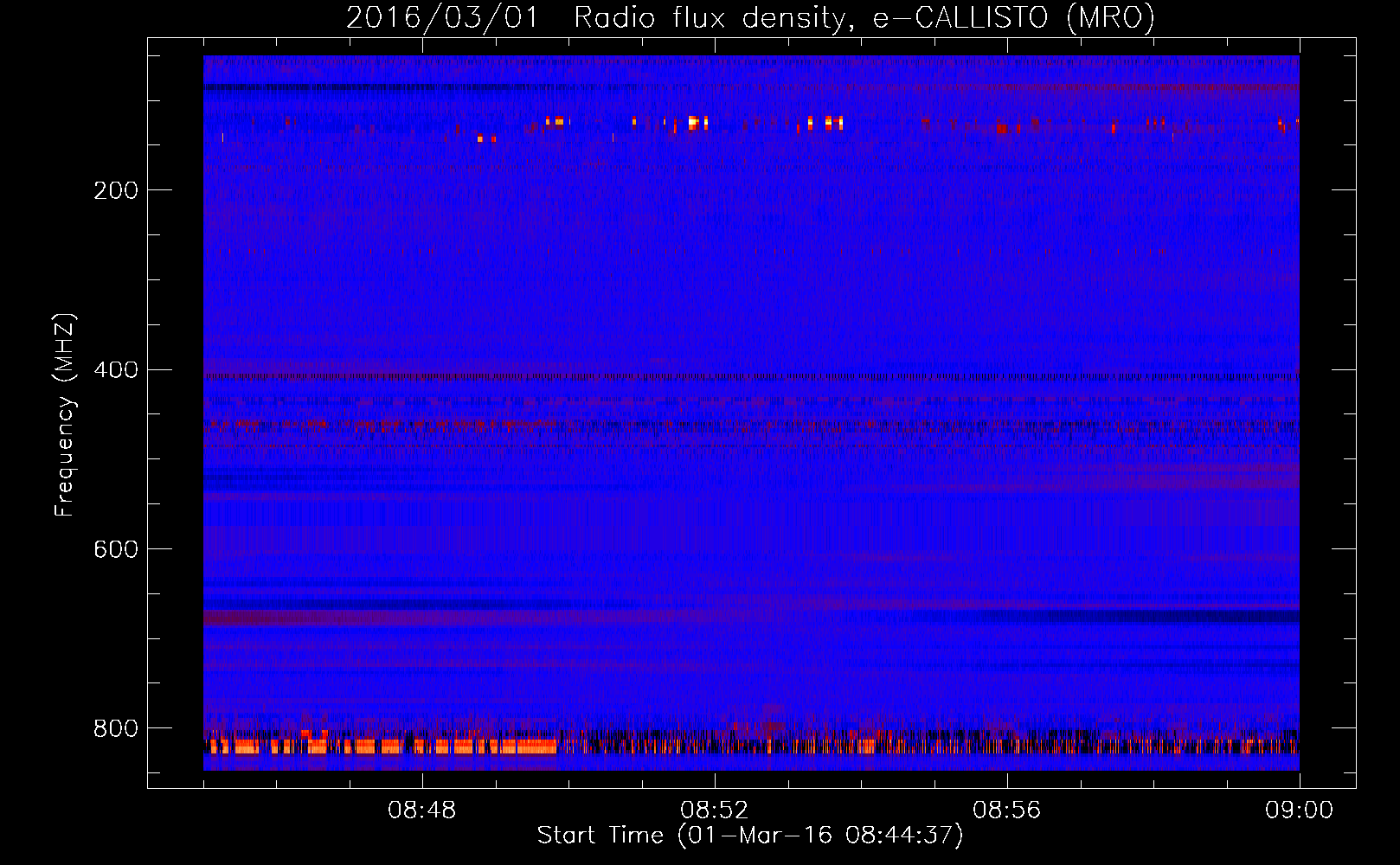Click the 09:00 time tick label
Viewport: 1400px width, 865px height.
pyautogui.click(x=1300, y=811)
